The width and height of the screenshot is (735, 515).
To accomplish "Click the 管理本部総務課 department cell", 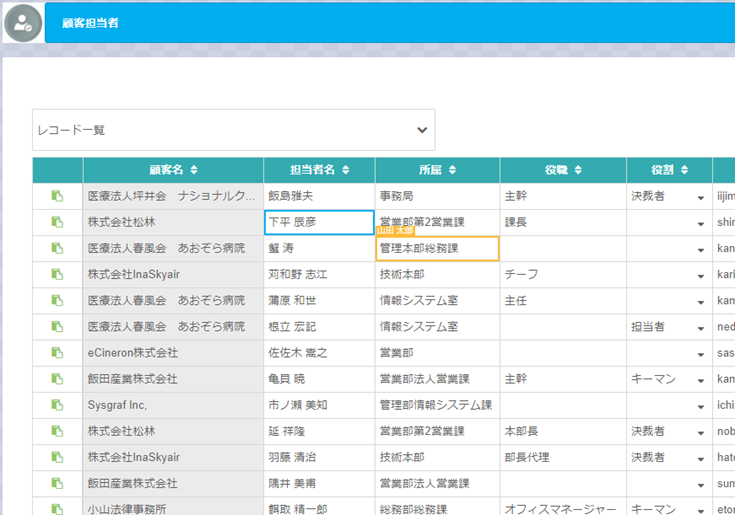I will point(437,248).
